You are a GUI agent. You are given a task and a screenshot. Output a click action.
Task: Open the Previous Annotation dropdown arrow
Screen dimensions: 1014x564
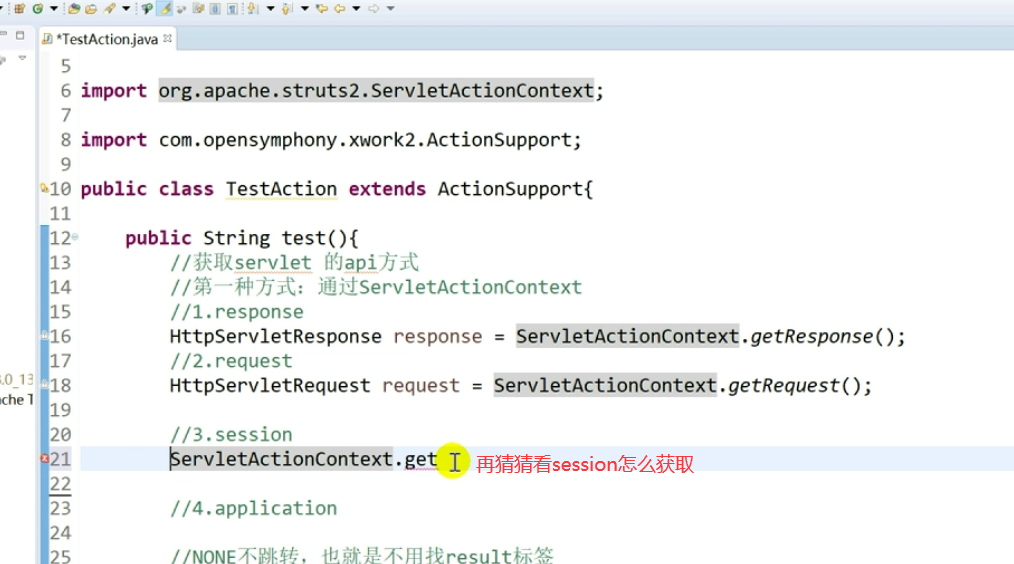click(305, 9)
